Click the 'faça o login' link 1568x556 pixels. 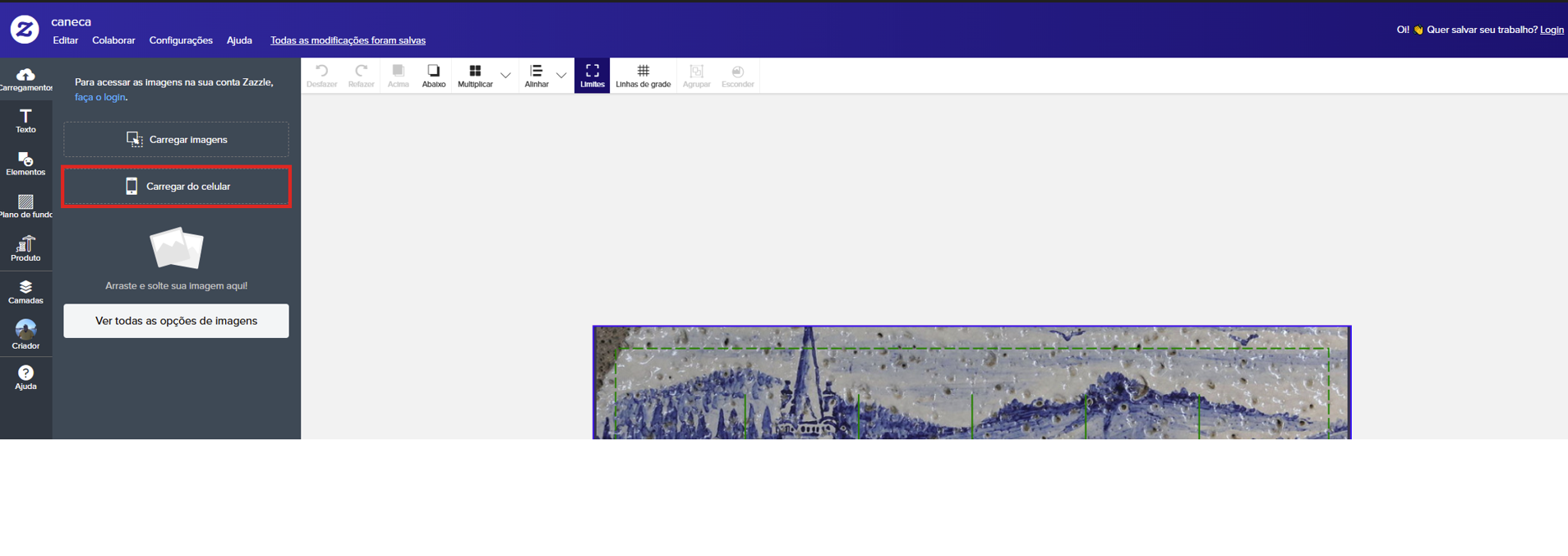(100, 97)
